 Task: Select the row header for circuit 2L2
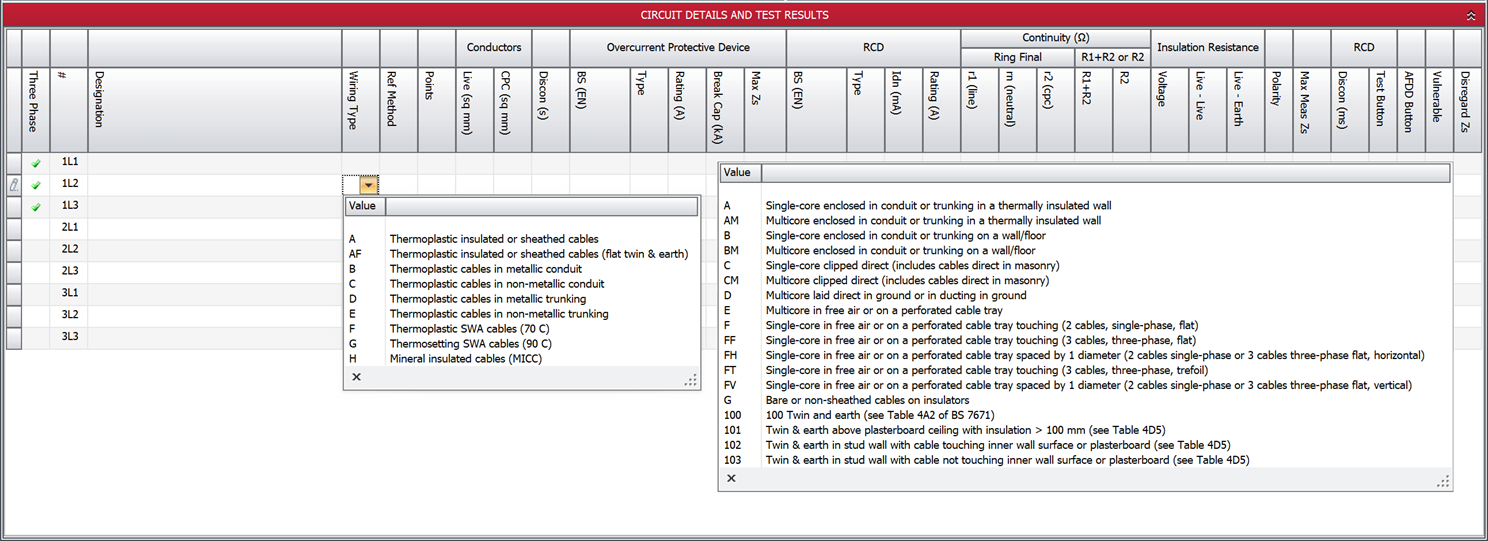click(x=14, y=250)
